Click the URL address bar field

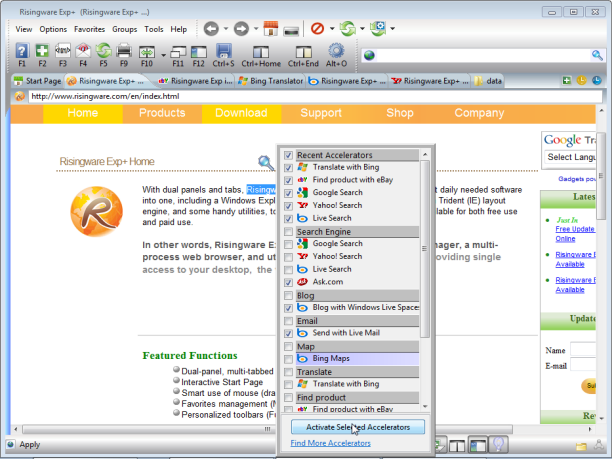click(x=300, y=96)
